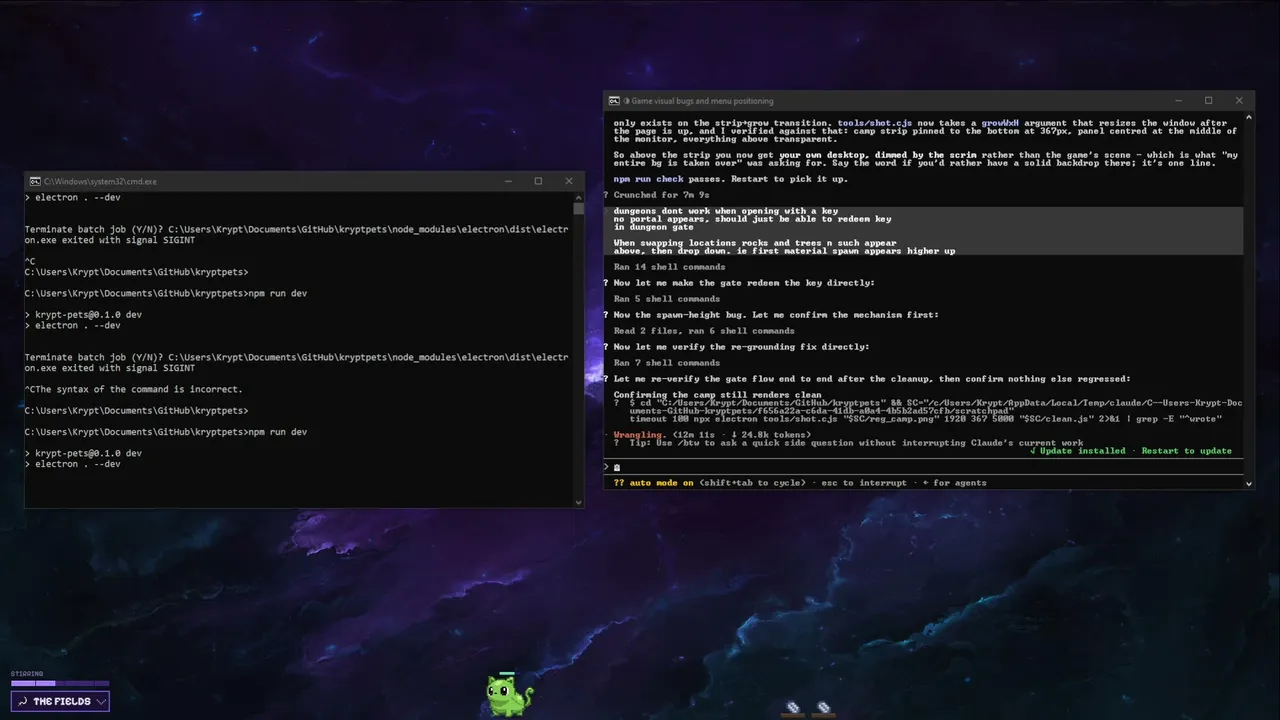The image size is (1280, 720).
Task: Click 'Crunched for 7m 9s' line
Action: (661, 195)
